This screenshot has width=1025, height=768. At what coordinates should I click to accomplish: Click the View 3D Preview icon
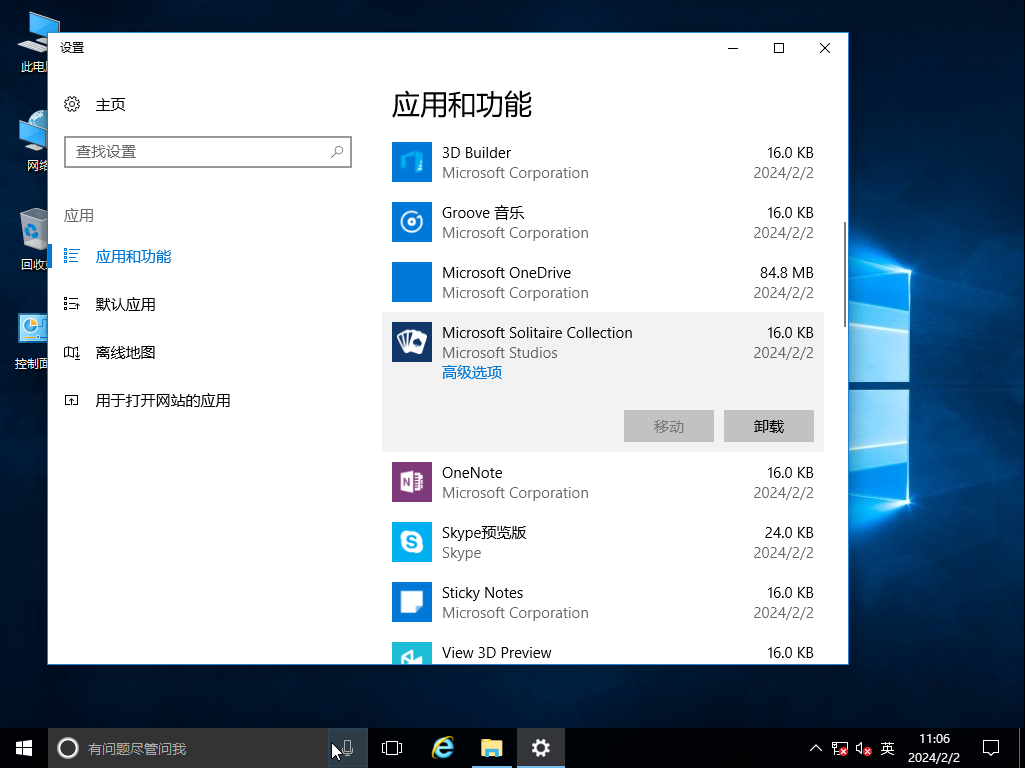[411, 653]
